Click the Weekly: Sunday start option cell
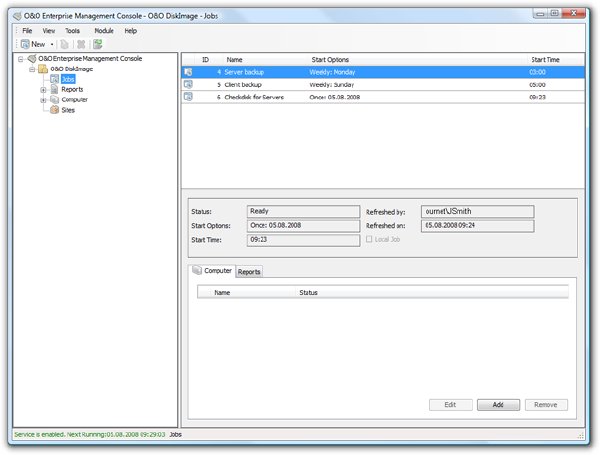Viewport: 600px width, 455px height. pyautogui.click(x=331, y=85)
